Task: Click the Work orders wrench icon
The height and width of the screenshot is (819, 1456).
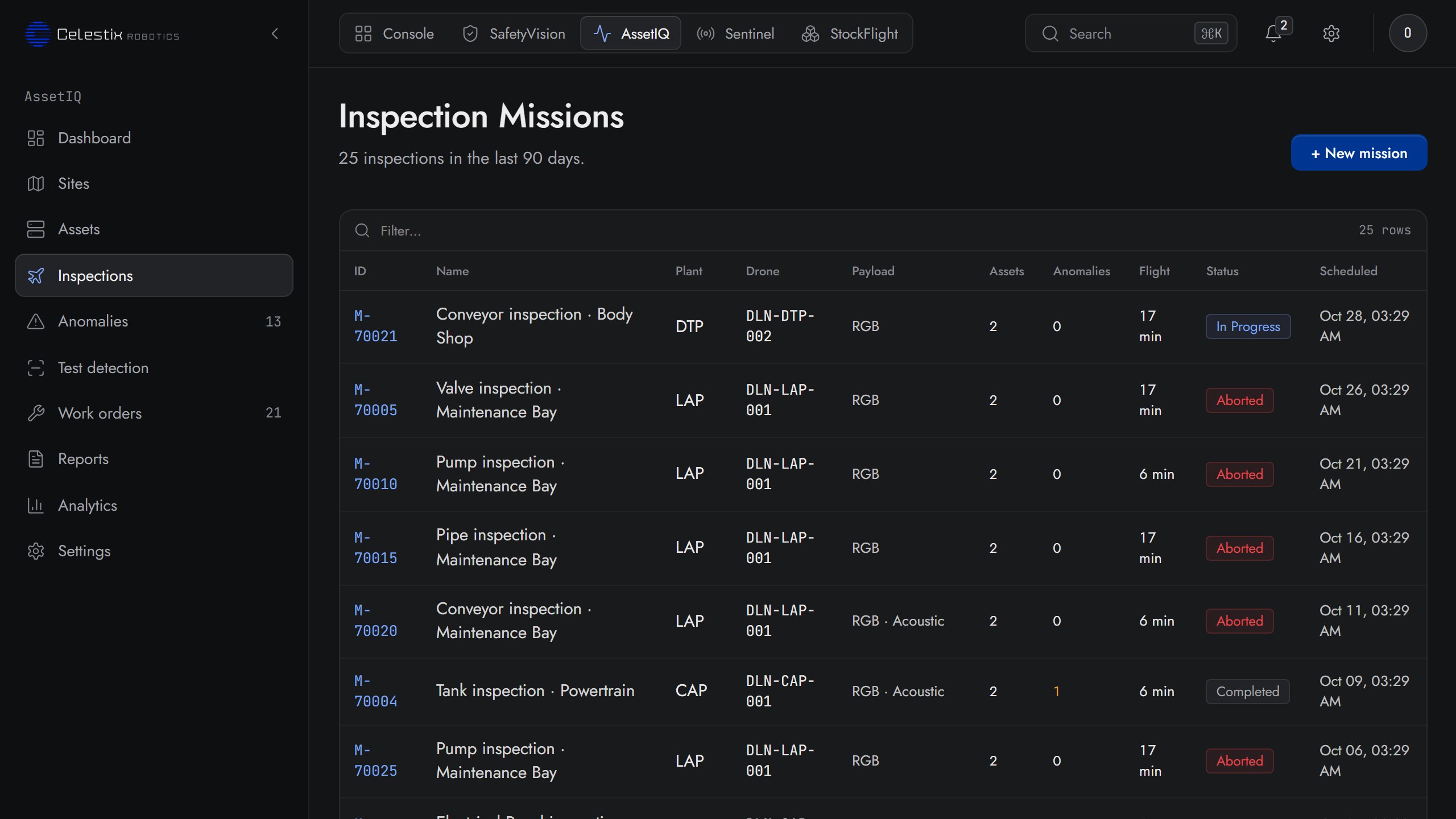Action: [x=36, y=413]
